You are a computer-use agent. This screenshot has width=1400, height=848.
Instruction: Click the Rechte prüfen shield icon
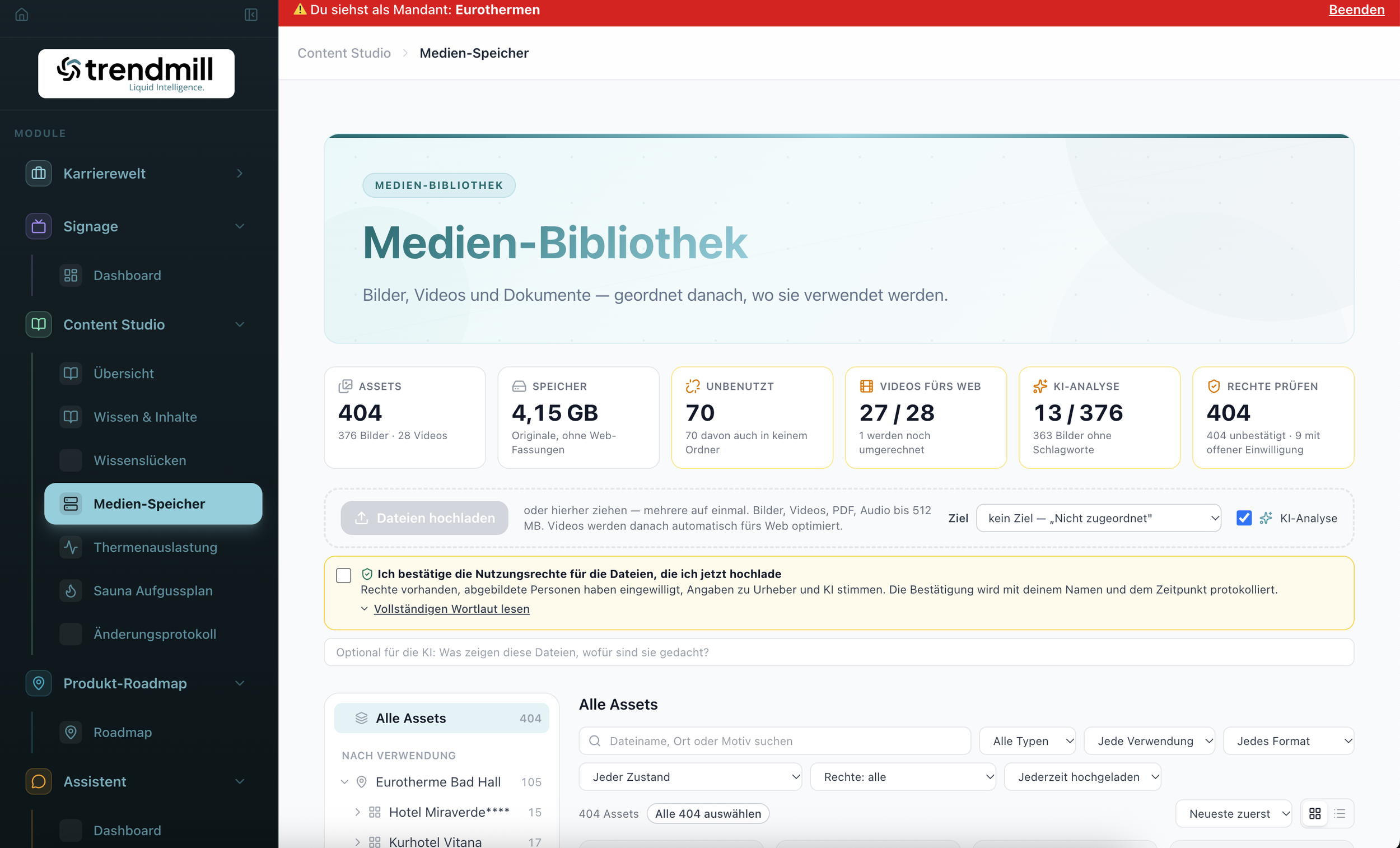pyautogui.click(x=1214, y=386)
